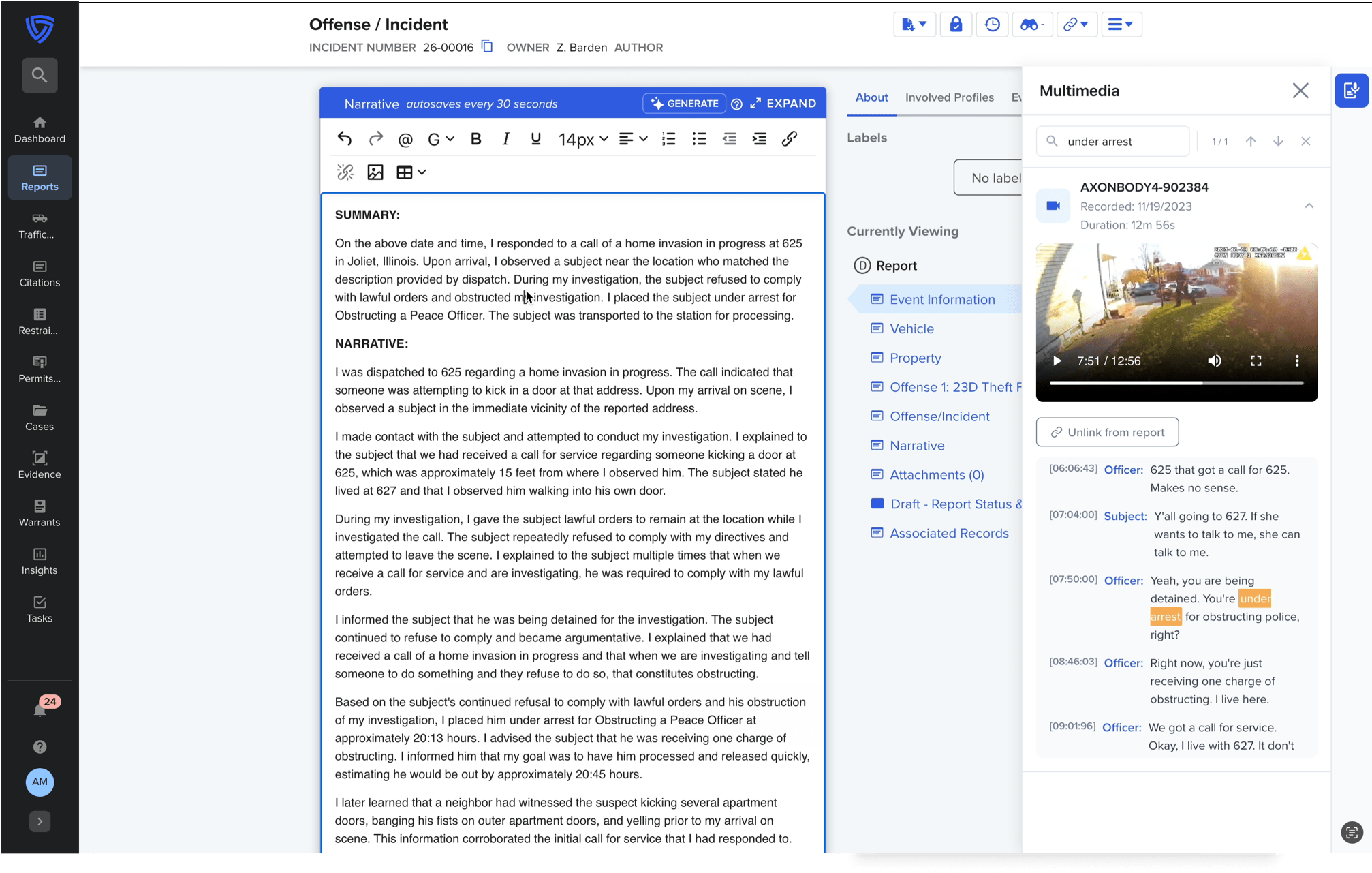Click the under arrest search field
This screenshot has width=1372, height=873.
coord(1113,142)
